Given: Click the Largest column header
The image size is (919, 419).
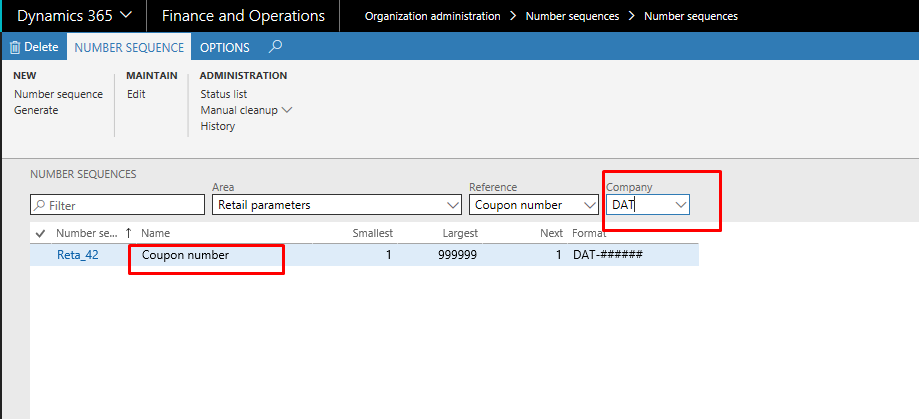Looking at the screenshot, I should coord(460,233).
